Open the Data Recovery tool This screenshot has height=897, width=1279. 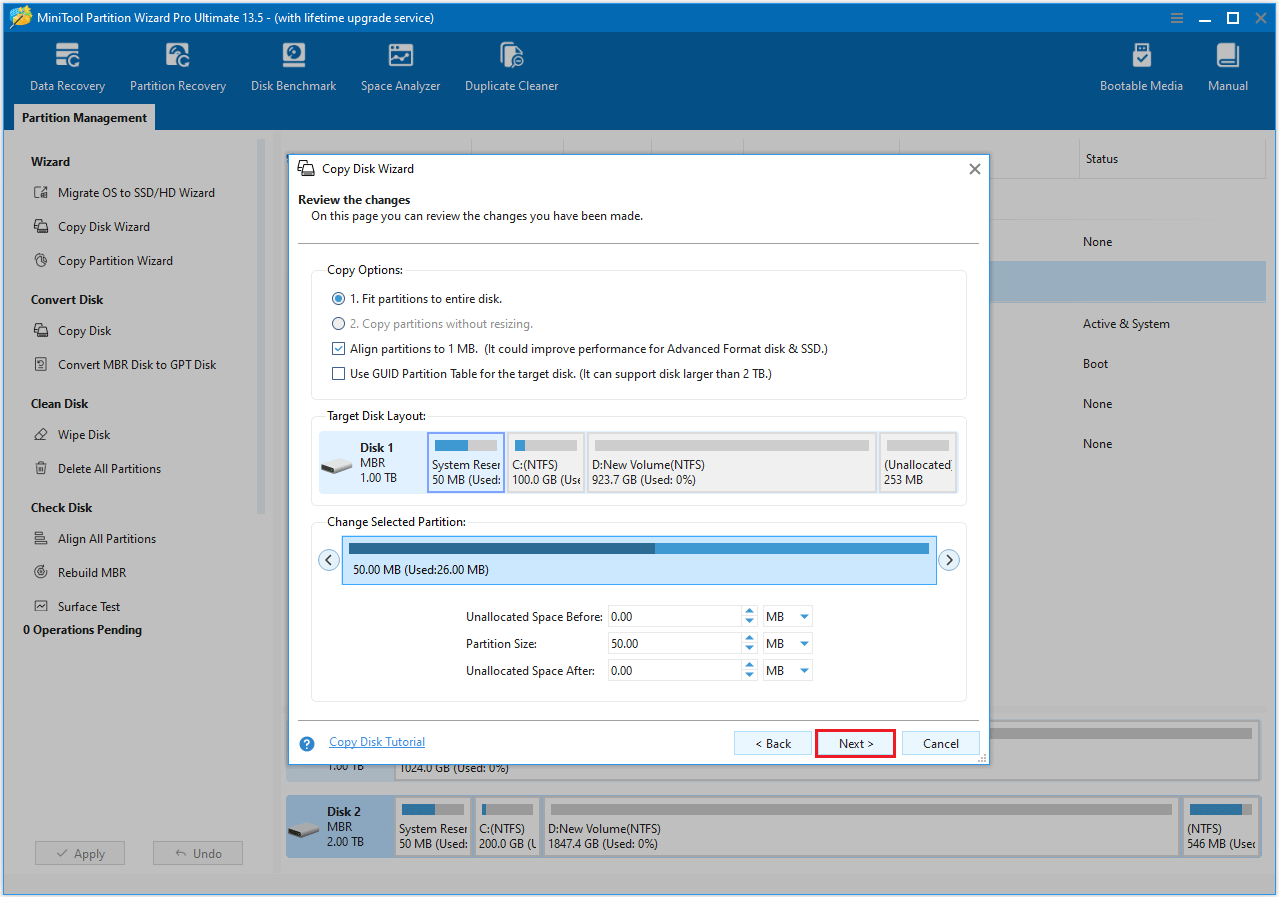coord(66,66)
